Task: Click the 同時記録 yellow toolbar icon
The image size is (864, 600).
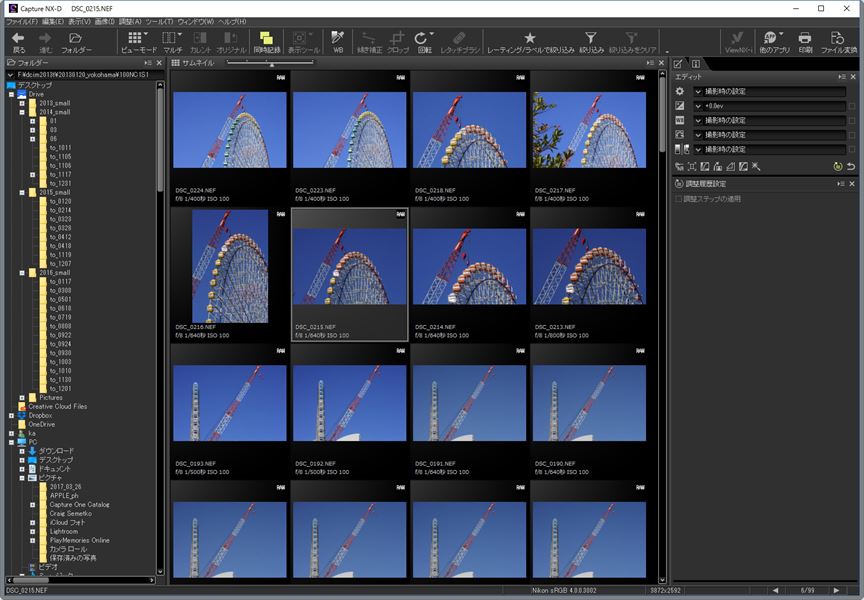Action: 267,42
